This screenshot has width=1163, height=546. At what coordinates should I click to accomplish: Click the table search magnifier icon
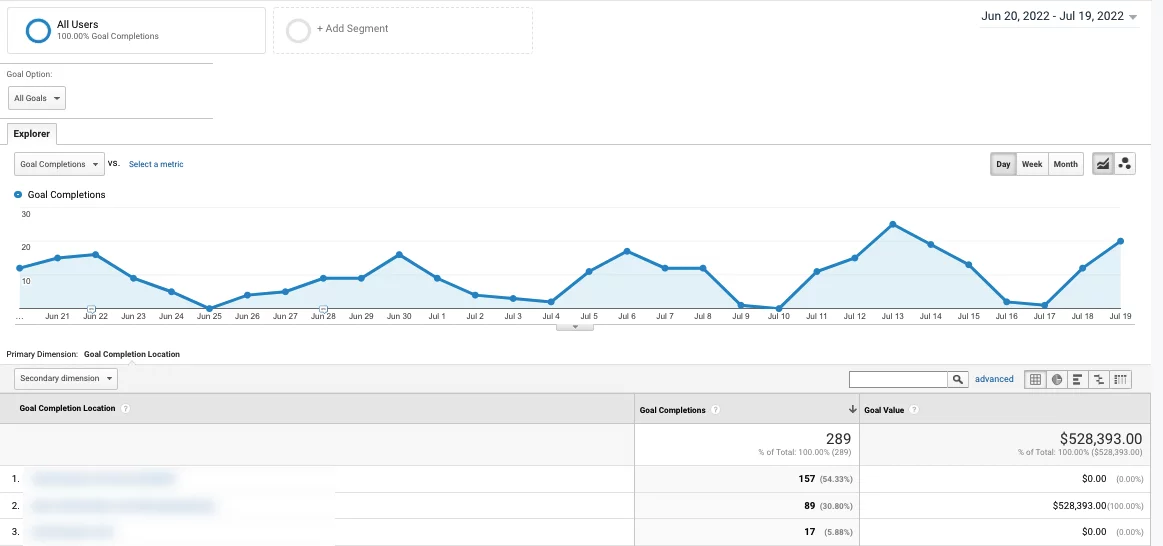click(x=958, y=379)
